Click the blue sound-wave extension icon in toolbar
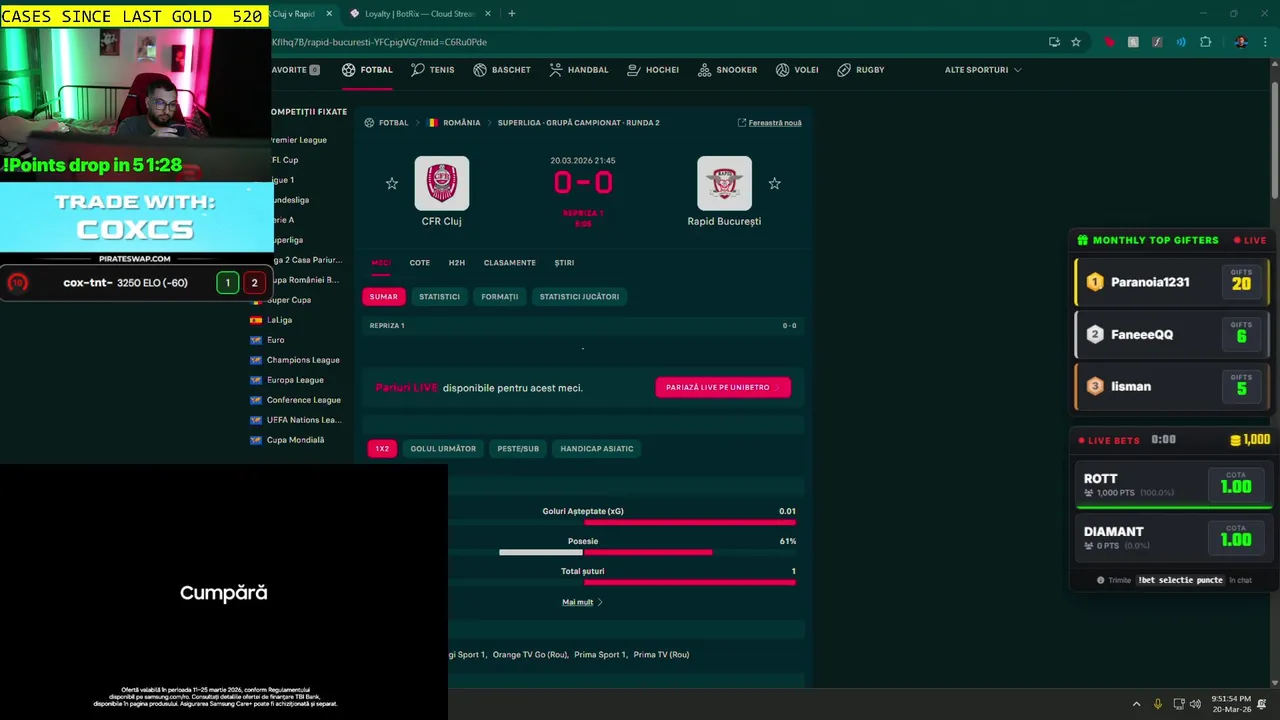This screenshot has height=720, width=1280. pyautogui.click(x=1181, y=42)
